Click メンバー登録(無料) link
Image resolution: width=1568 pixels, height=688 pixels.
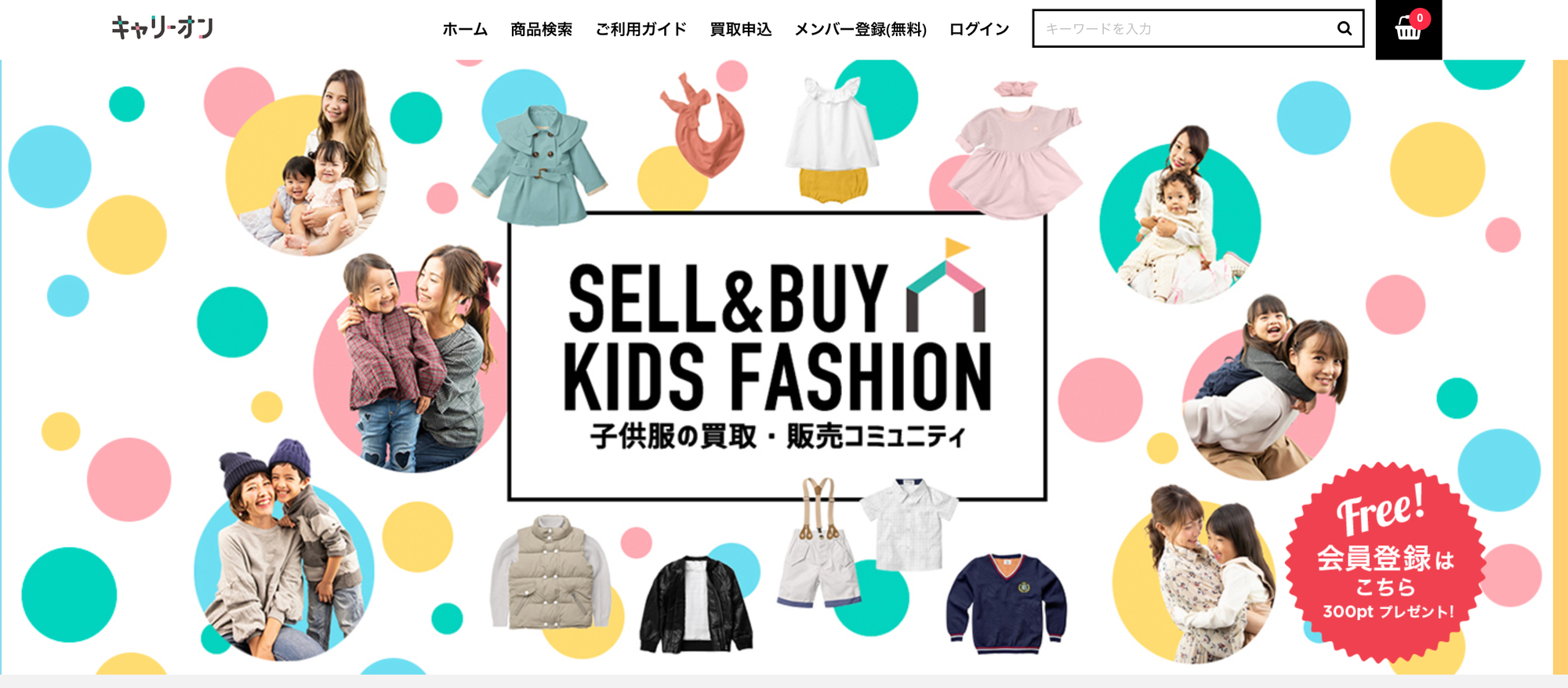[x=860, y=29]
